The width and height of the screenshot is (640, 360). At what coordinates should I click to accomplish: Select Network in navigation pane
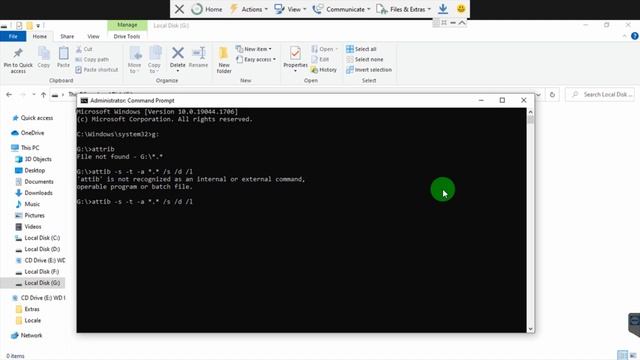coord(27,335)
